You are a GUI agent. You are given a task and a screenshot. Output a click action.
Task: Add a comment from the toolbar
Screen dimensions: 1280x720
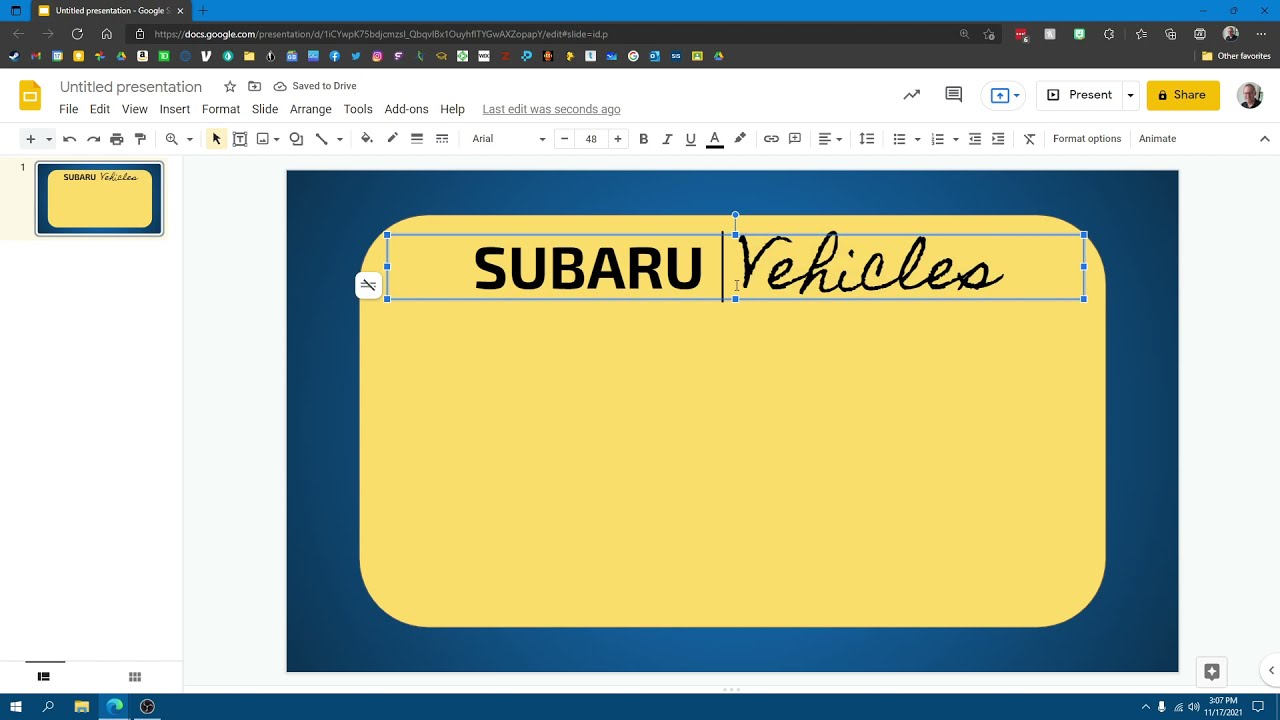tap(795, 139)
